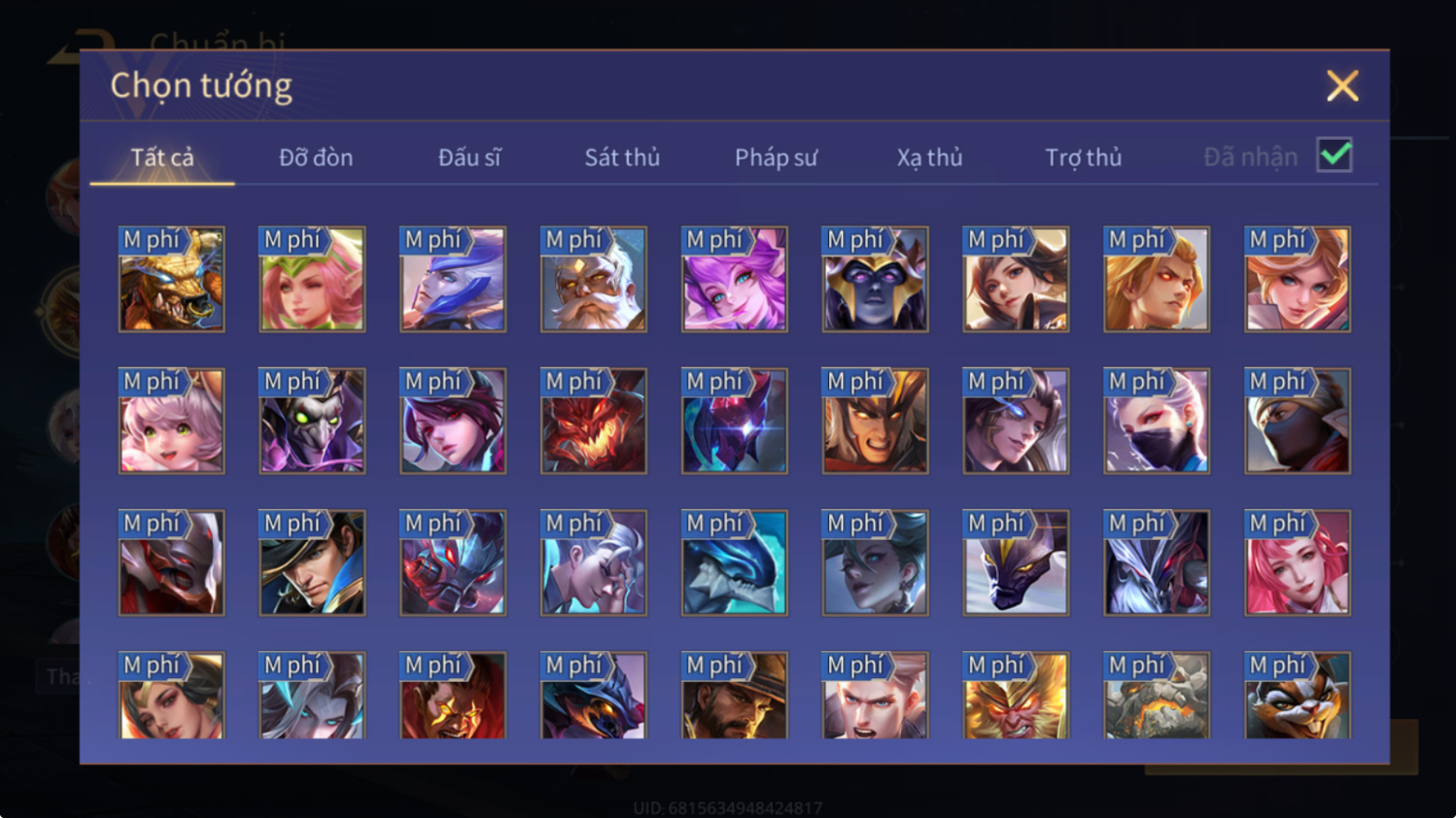
Task: Choose the stone golem hero portrait
Action: tap(1157, 695)
